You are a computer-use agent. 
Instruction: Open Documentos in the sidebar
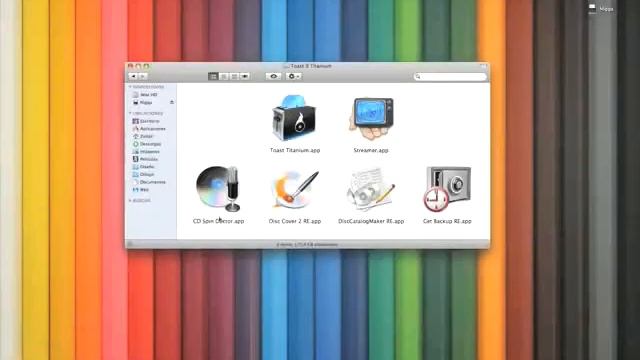pos(149,182)
